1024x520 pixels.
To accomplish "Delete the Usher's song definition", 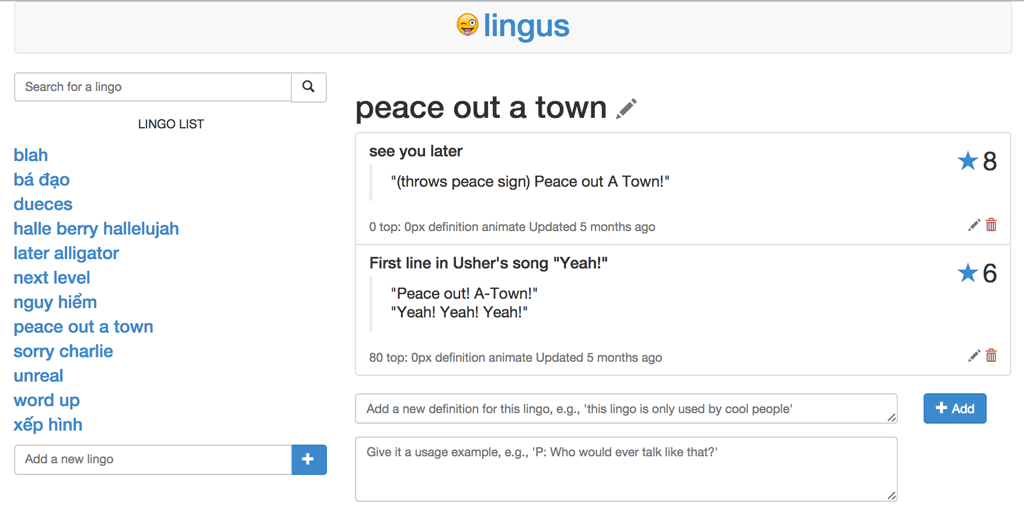I will click(991, 355).
